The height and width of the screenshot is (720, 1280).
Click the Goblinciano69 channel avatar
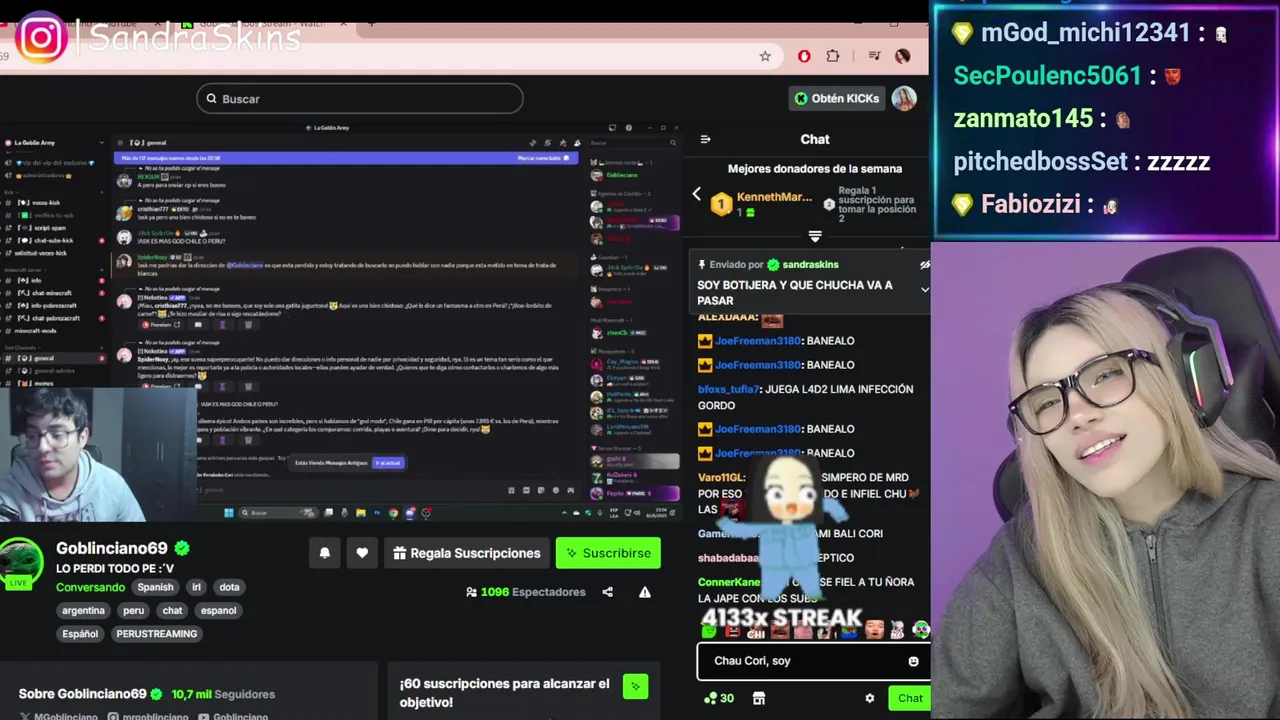(21, 561)
